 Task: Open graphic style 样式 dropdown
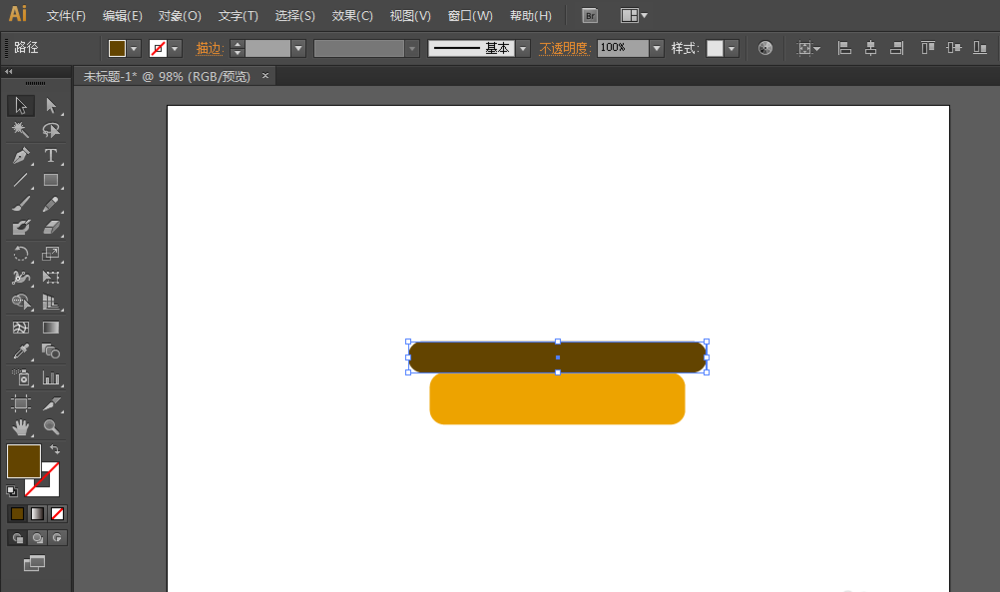click(732, 48)
